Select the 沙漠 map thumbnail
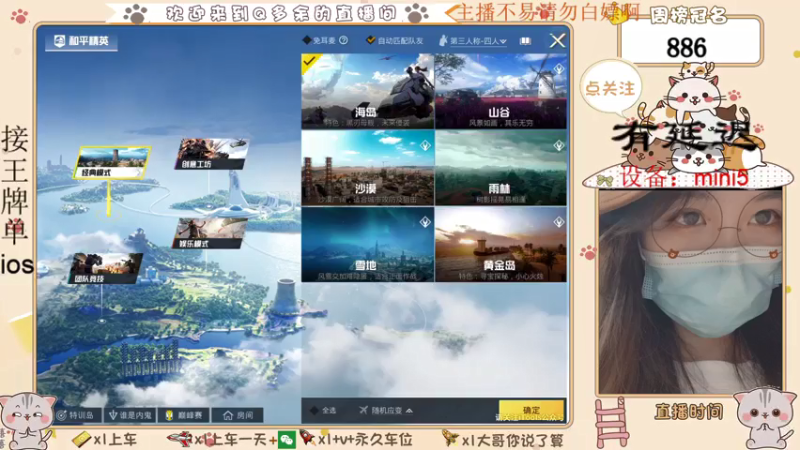The image size is (800, 450). (x=367, y=167)
